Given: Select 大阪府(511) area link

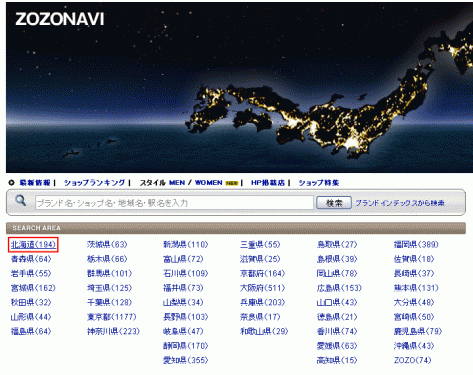Looking at the screenshot, I should click(262, 288).
